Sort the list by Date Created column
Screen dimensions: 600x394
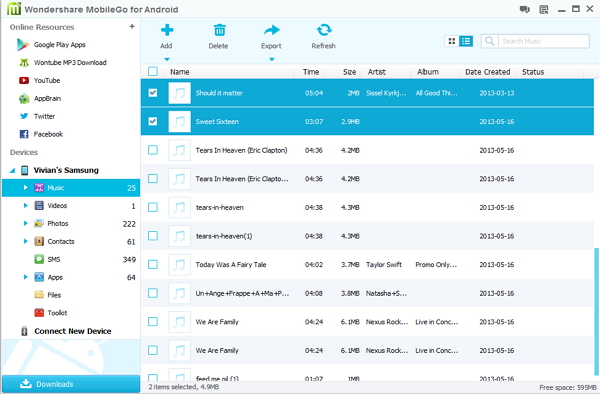click(x=488, y=72)
